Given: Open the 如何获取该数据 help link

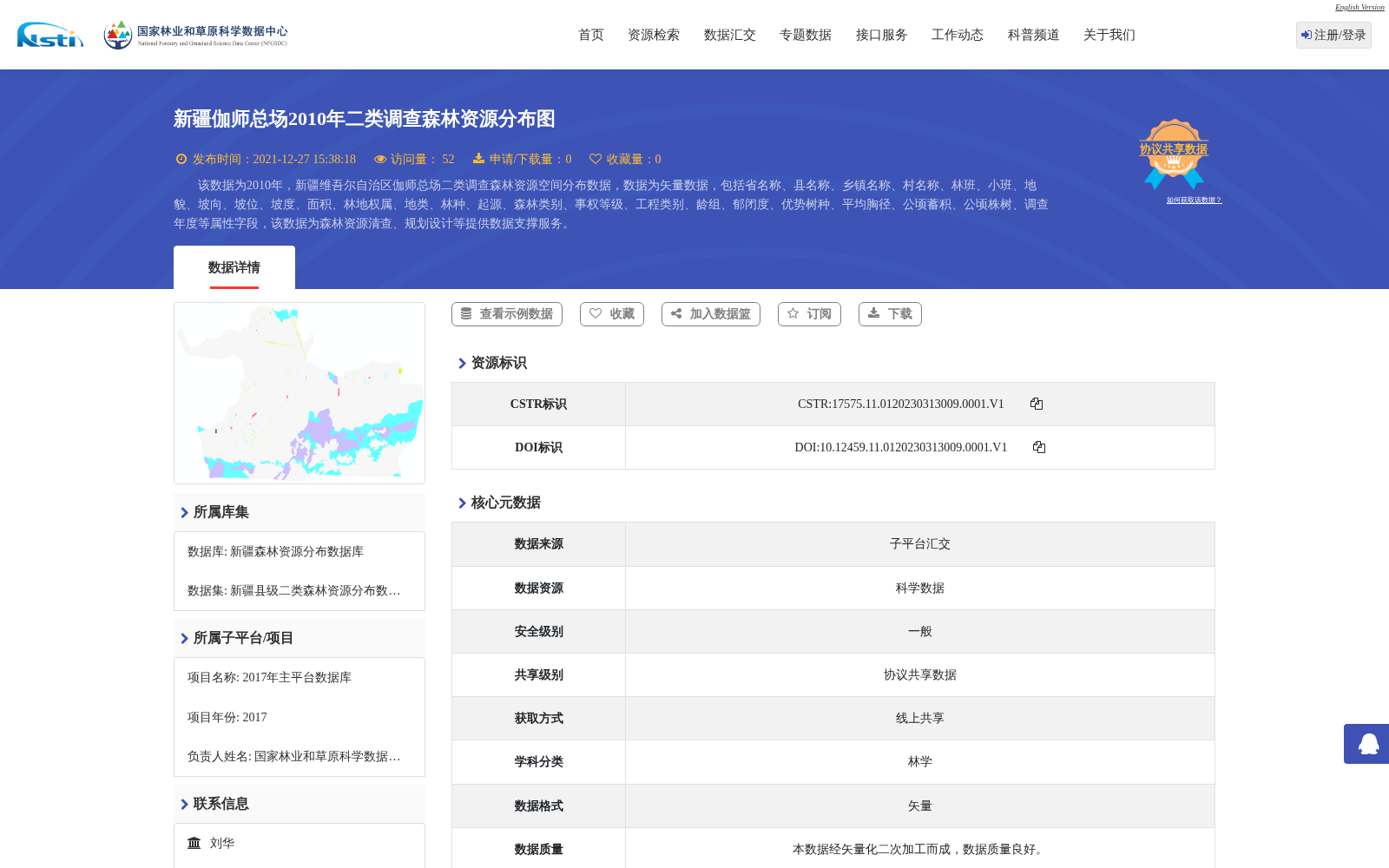Looking at the screenshot, I should [1194, 201].
